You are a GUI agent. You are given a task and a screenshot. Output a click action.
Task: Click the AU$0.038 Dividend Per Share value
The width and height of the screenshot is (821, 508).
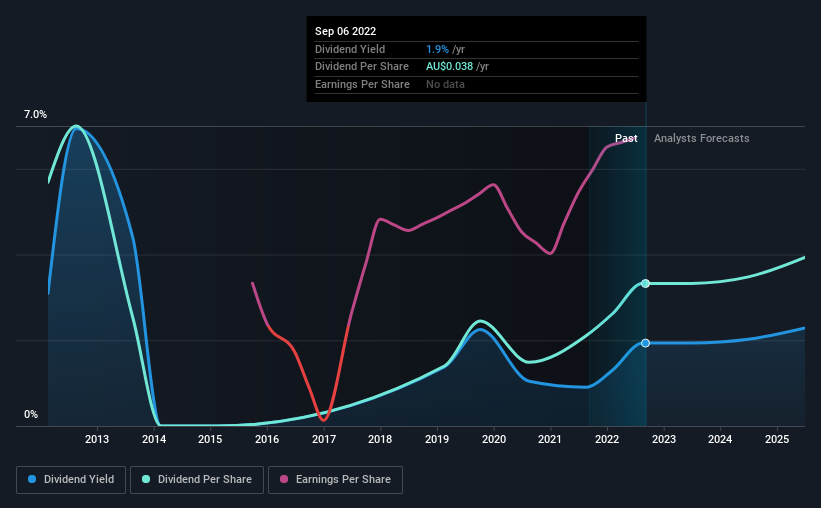(x=449, y=67)
